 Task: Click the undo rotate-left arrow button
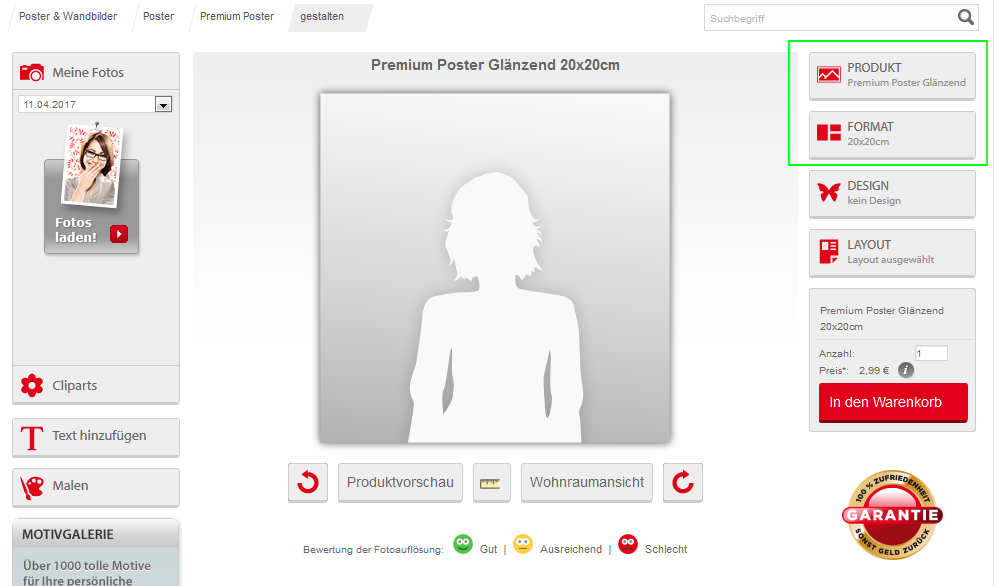pos(308,482)
